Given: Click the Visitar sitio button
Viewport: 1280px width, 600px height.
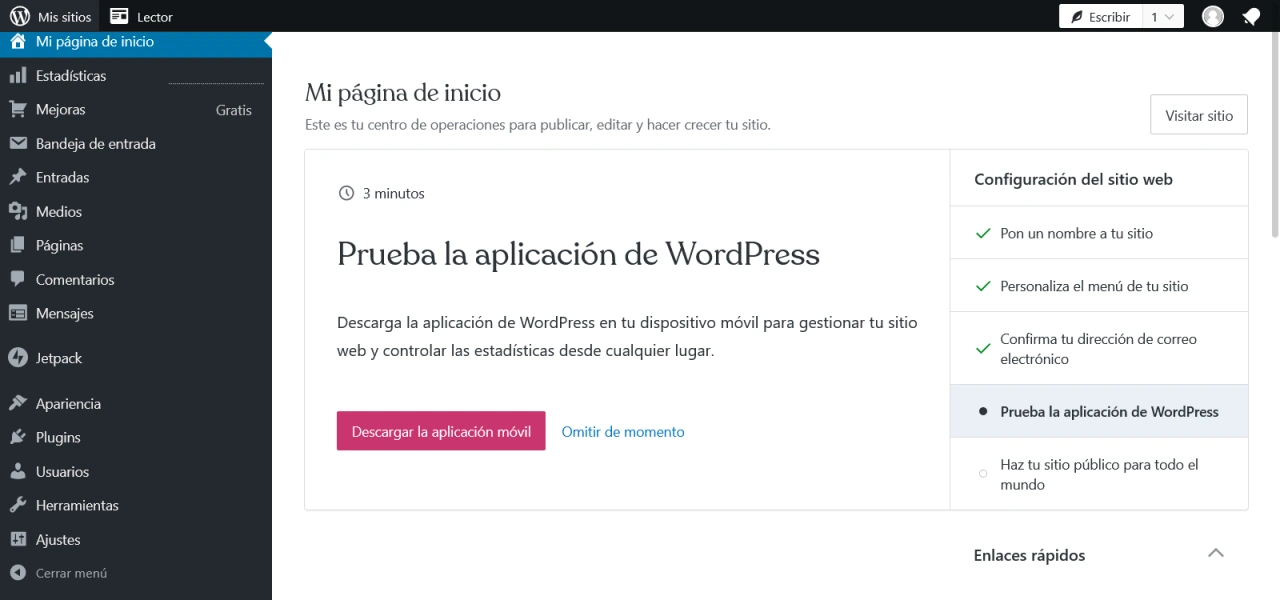Looking at the screenshot, I should 1199,115.
